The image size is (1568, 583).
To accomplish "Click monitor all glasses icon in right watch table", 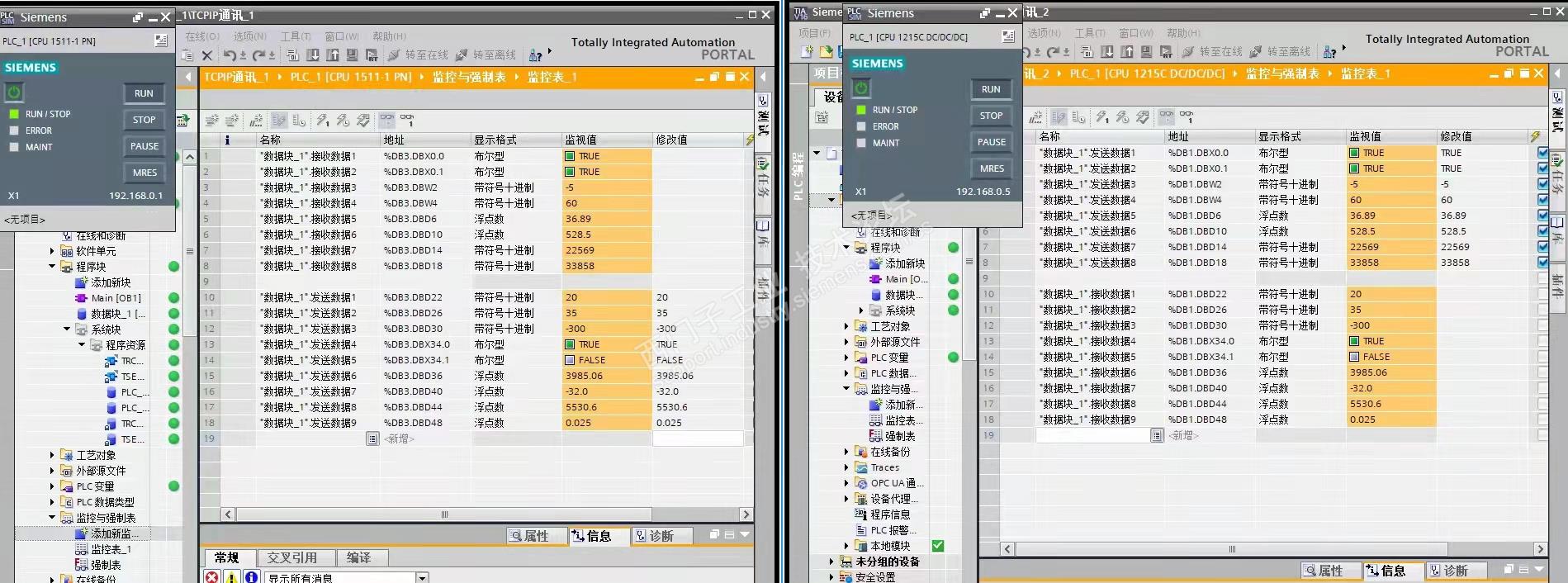I will tap(1166, 117).
